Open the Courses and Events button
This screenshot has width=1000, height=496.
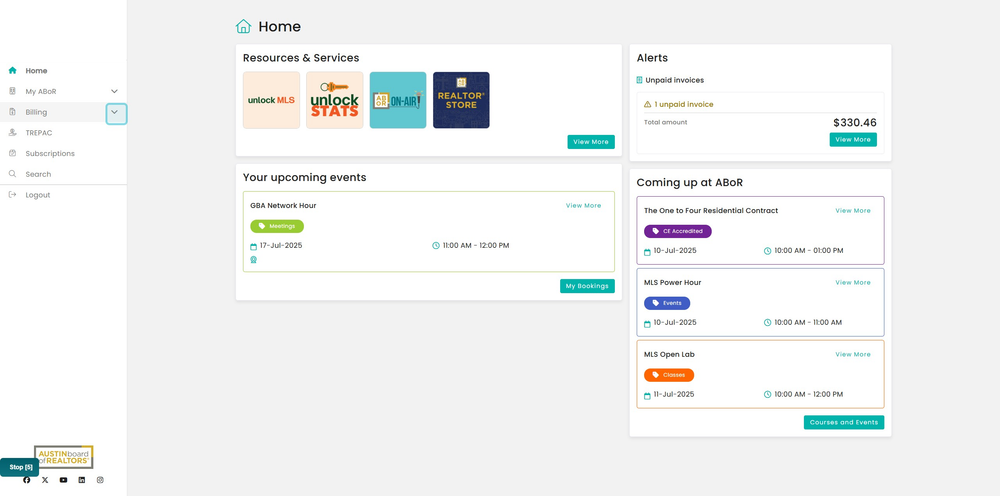[844, 422]
